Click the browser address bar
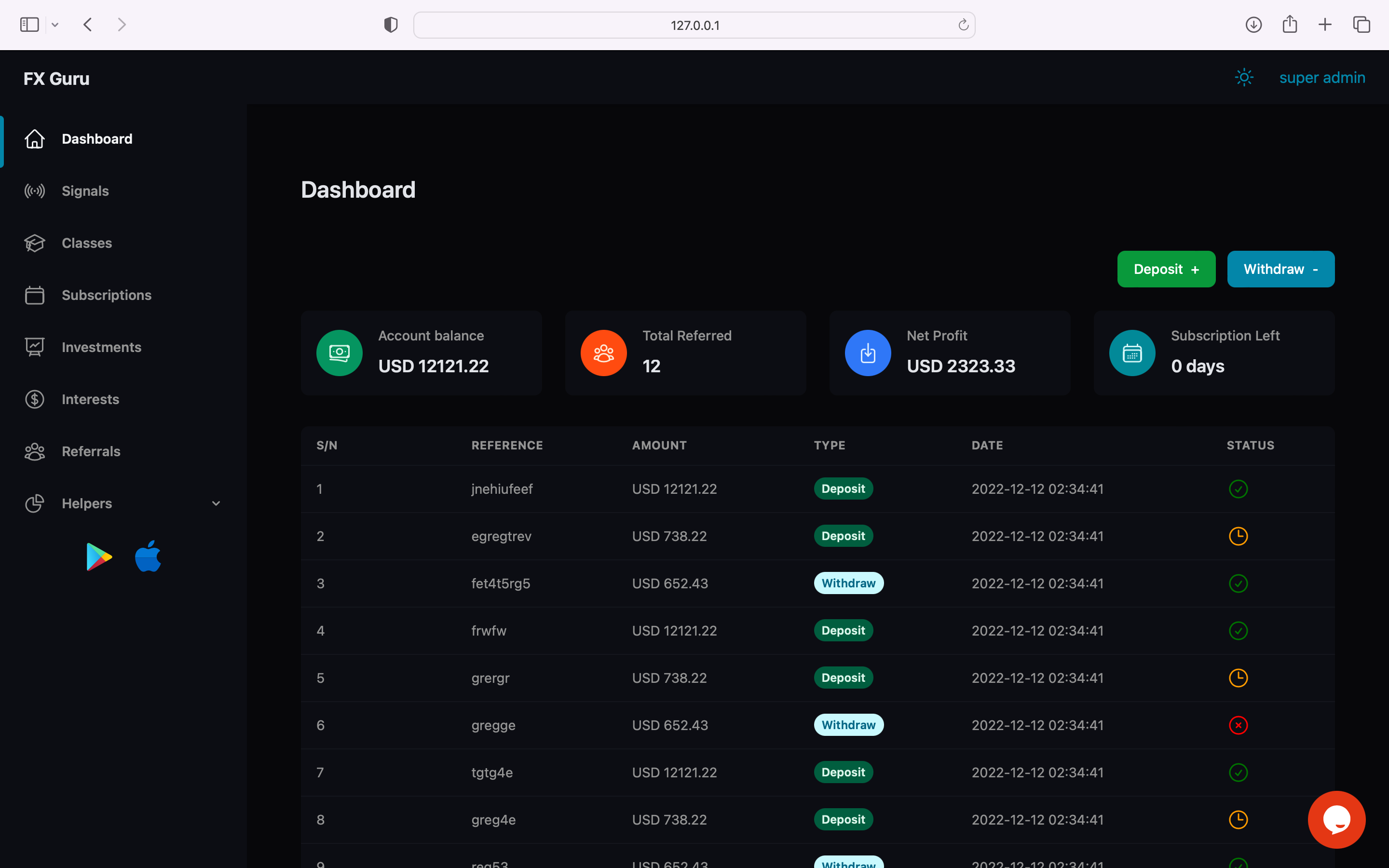 pos(694,25)
